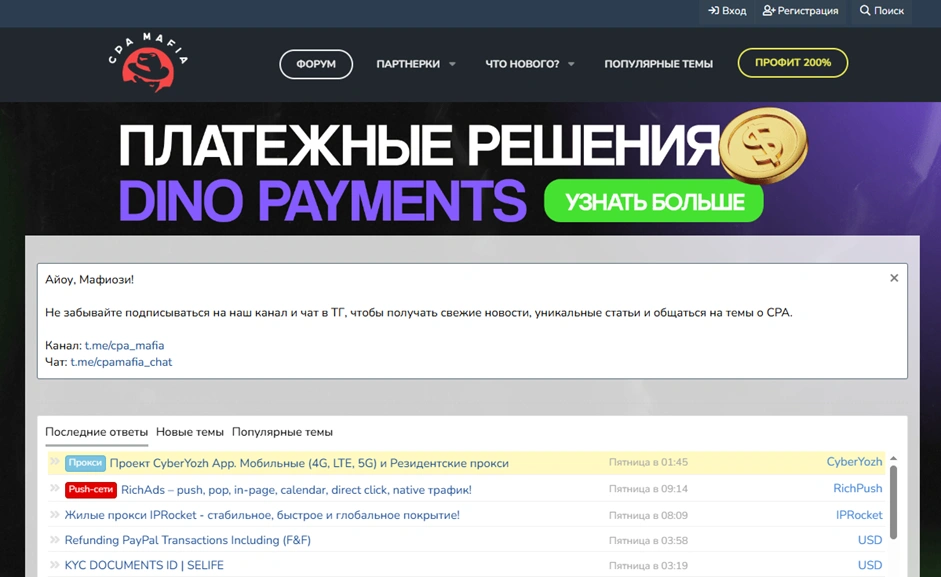Image resolution: width=941 pixels, height=577 pixels.
Task: Click the CPA Mafia logo
Action: click(x=148, y=62)
